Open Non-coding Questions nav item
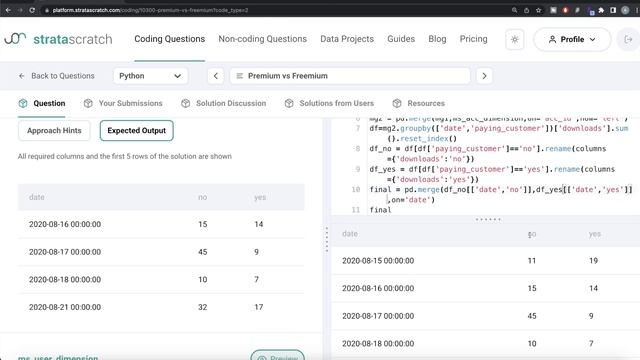Screen dimensions: 640x360 (x=262, y=39)
